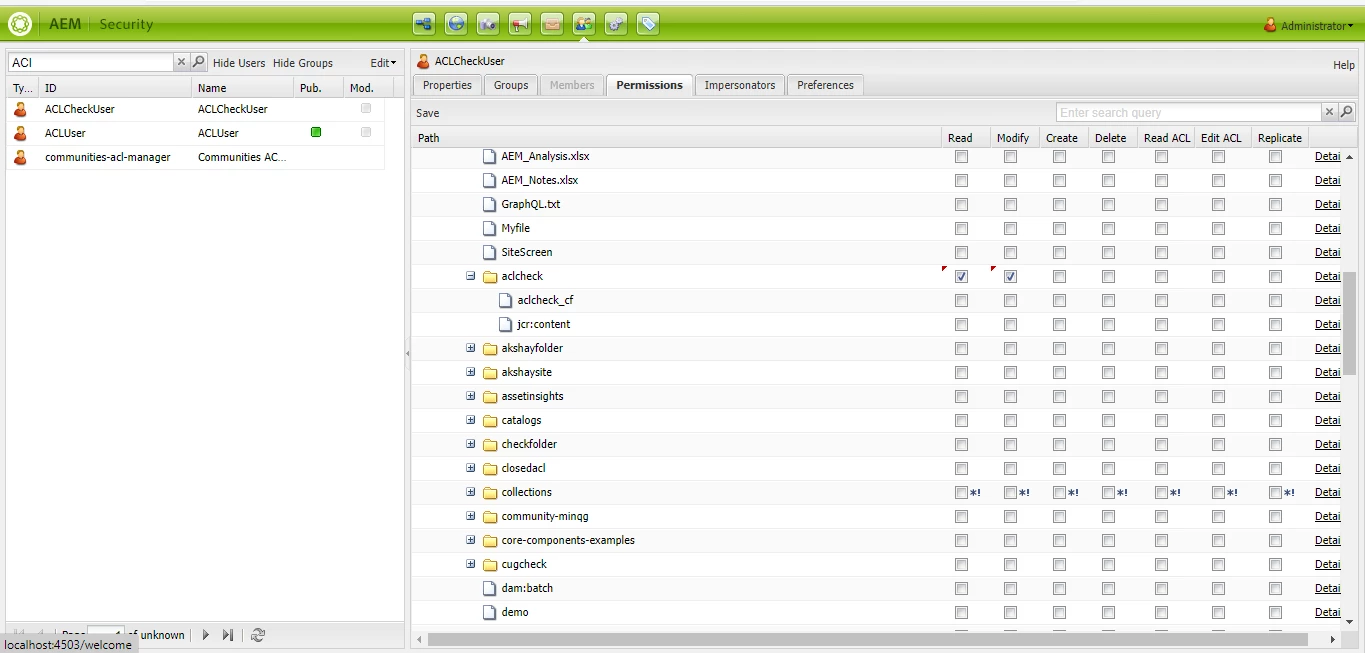
Task: Click the vertical scrollbar thumb in permissions grid
Action: click(1350, 323)
